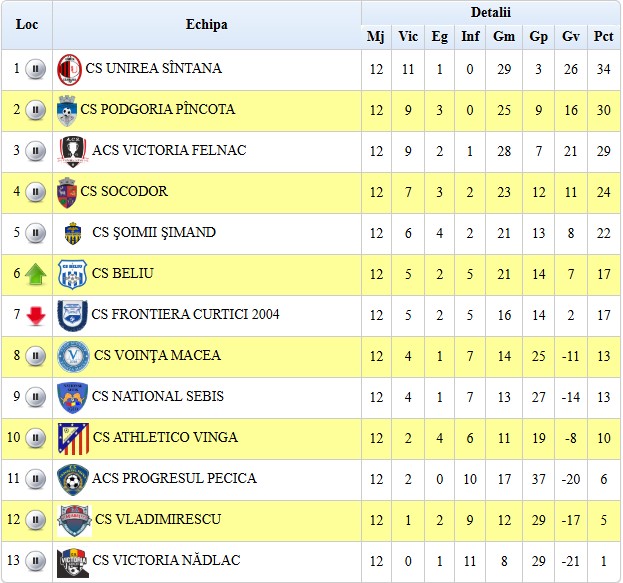Click the pause status icon in position 1
The image size is (623, 583).
click(36, 69)
